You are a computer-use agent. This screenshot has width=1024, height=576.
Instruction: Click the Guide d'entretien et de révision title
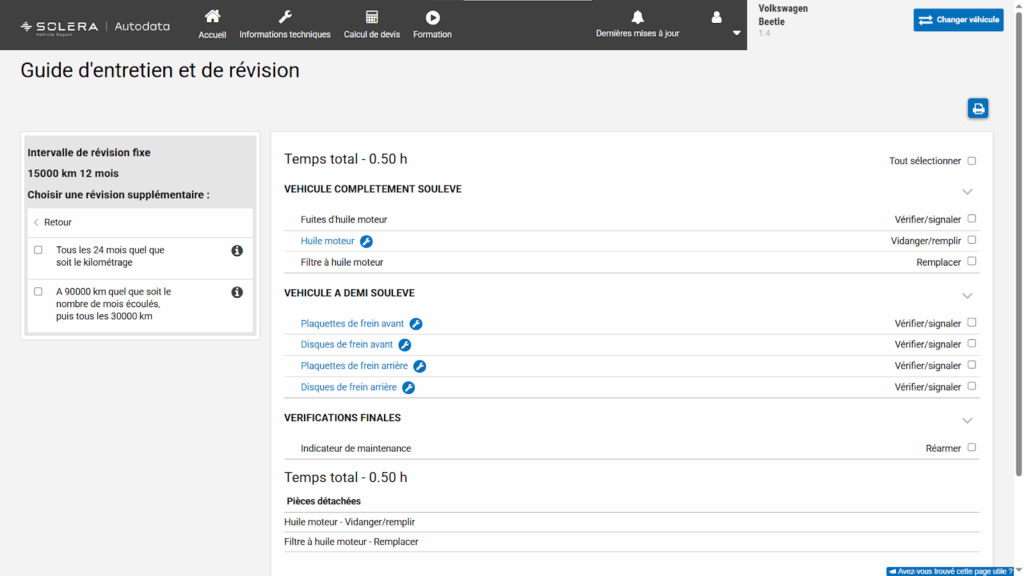(160, 71)
